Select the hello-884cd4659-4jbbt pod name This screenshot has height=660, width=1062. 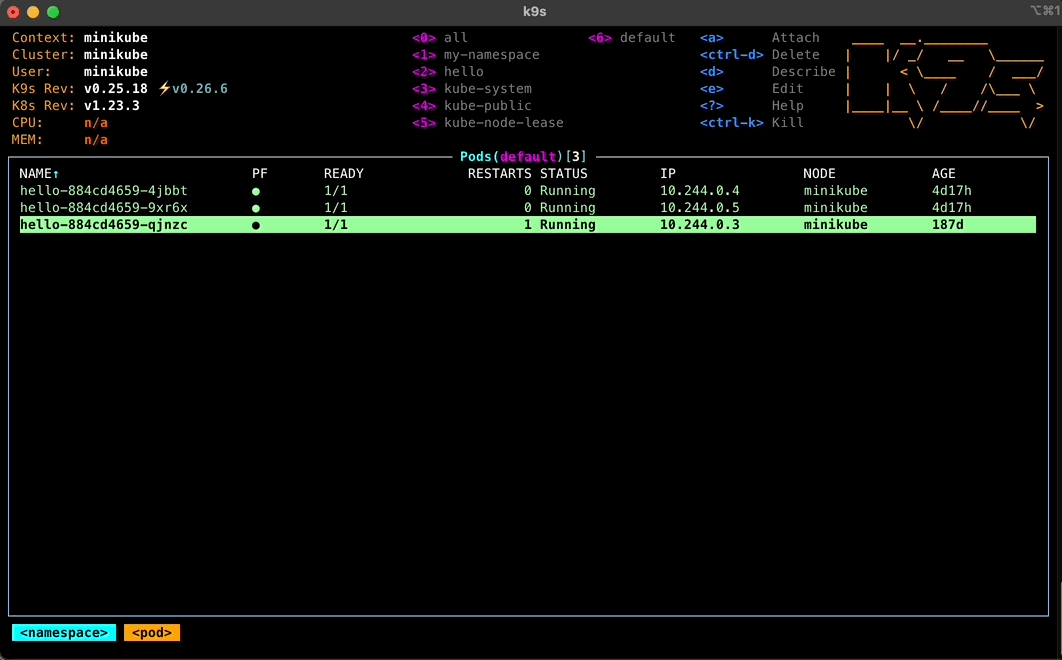[x=104, y=190]
